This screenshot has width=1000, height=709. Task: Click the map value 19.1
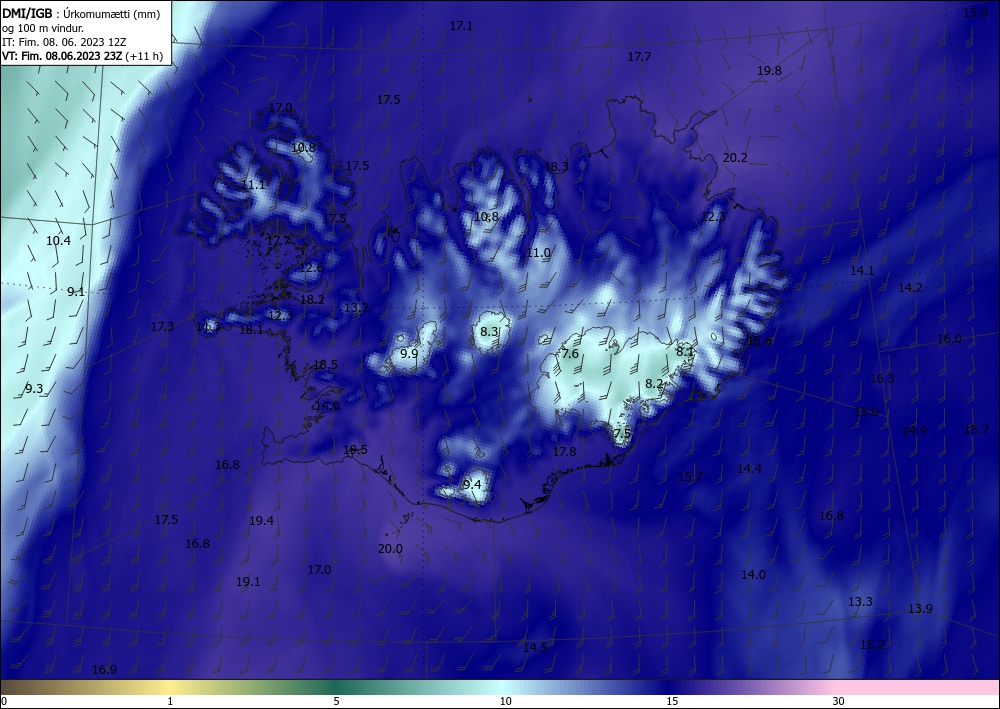[x=248, y=582]
